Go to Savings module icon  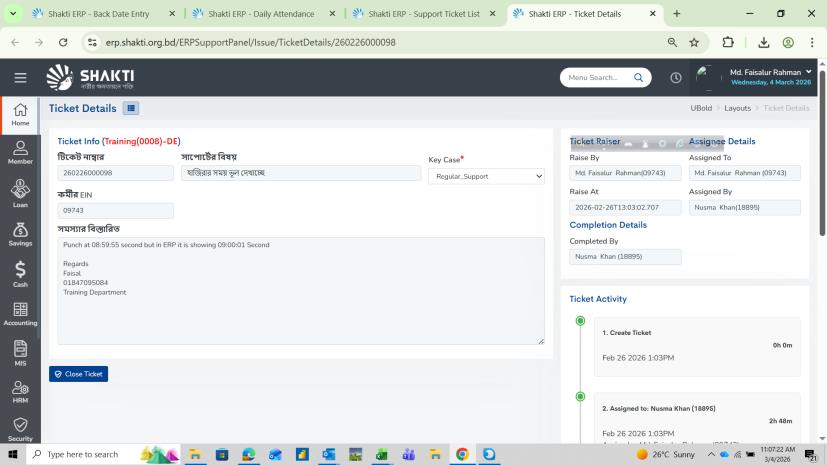(20, 234)
